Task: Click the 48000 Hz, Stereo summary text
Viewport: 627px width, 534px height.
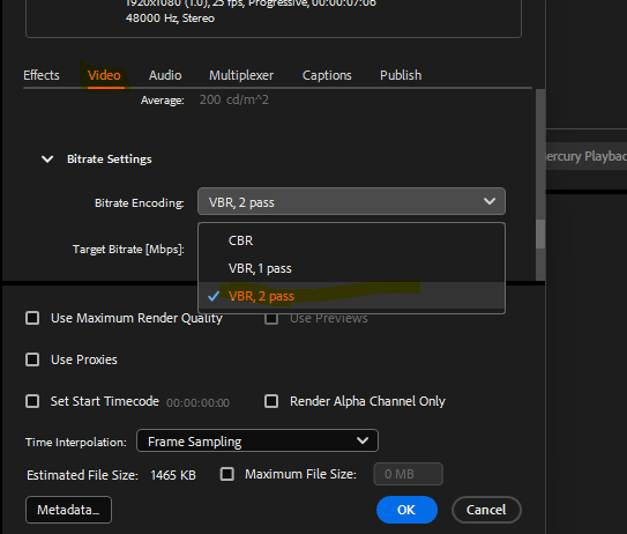Action: pos(170,18)
